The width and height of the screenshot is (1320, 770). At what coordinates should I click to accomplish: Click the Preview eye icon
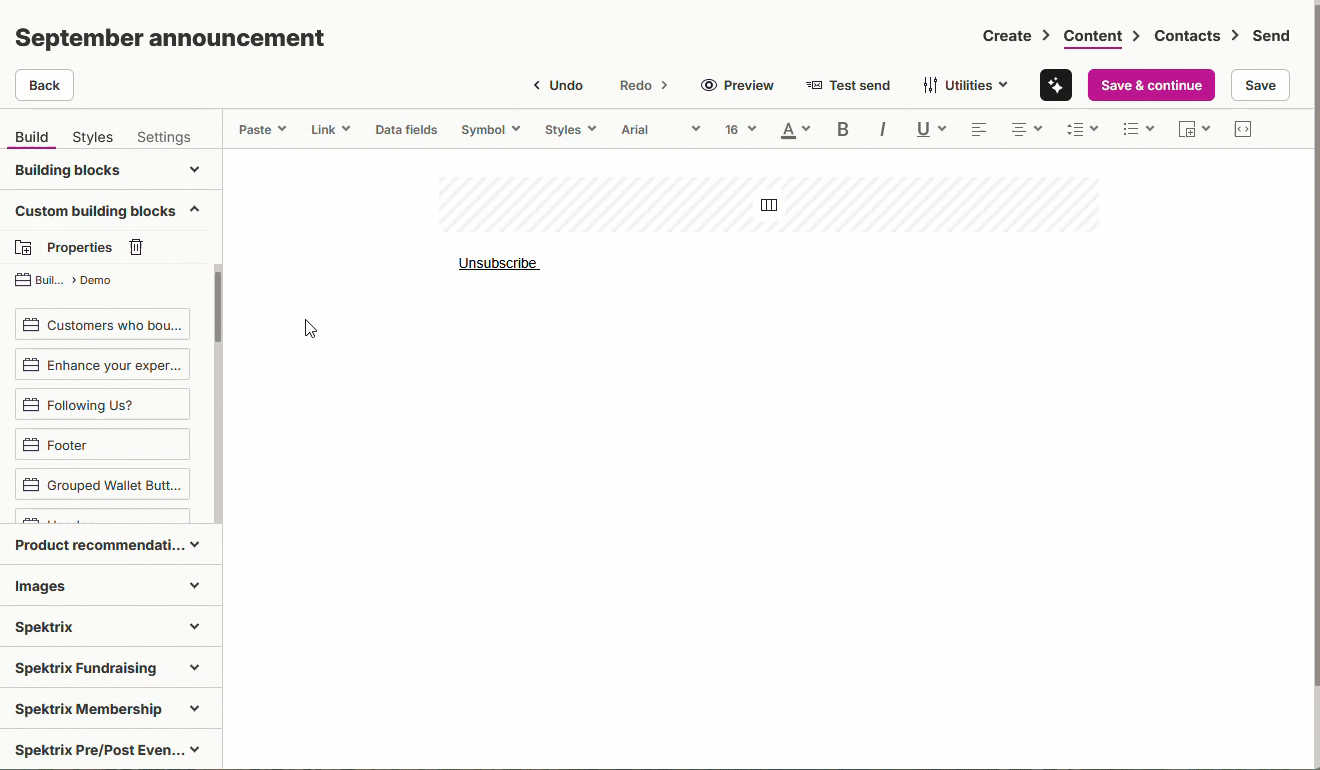(x=709, y=85)
